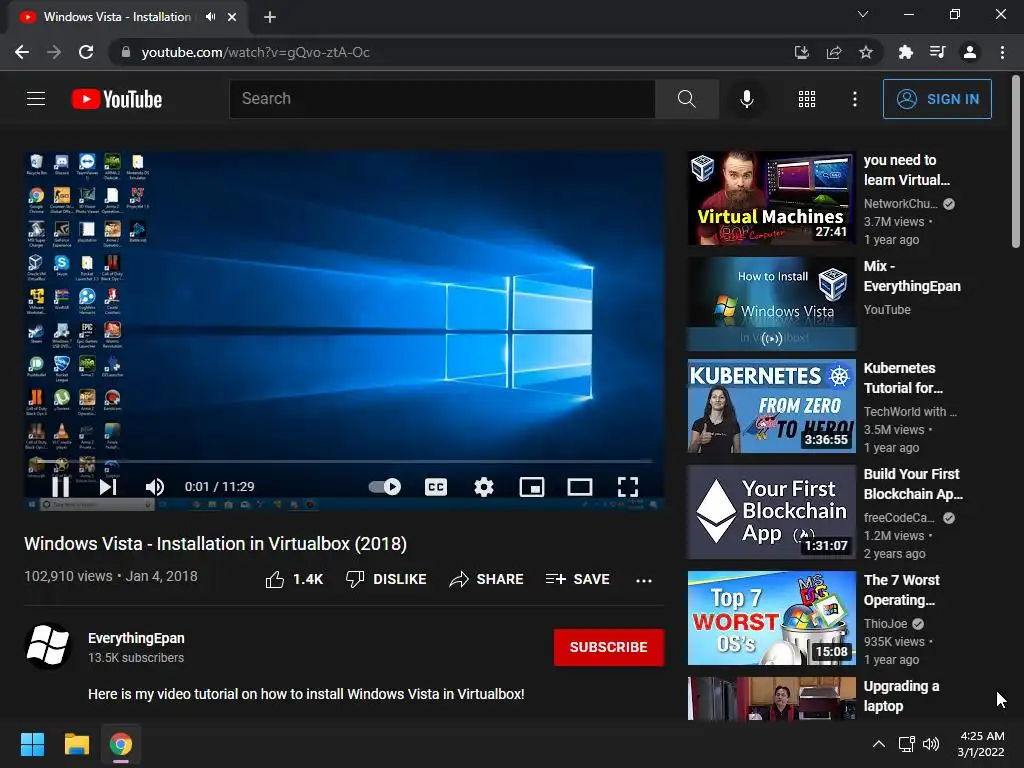
Task: Open The 7 Worst Operating Systems title
Action: click(901, 590)
